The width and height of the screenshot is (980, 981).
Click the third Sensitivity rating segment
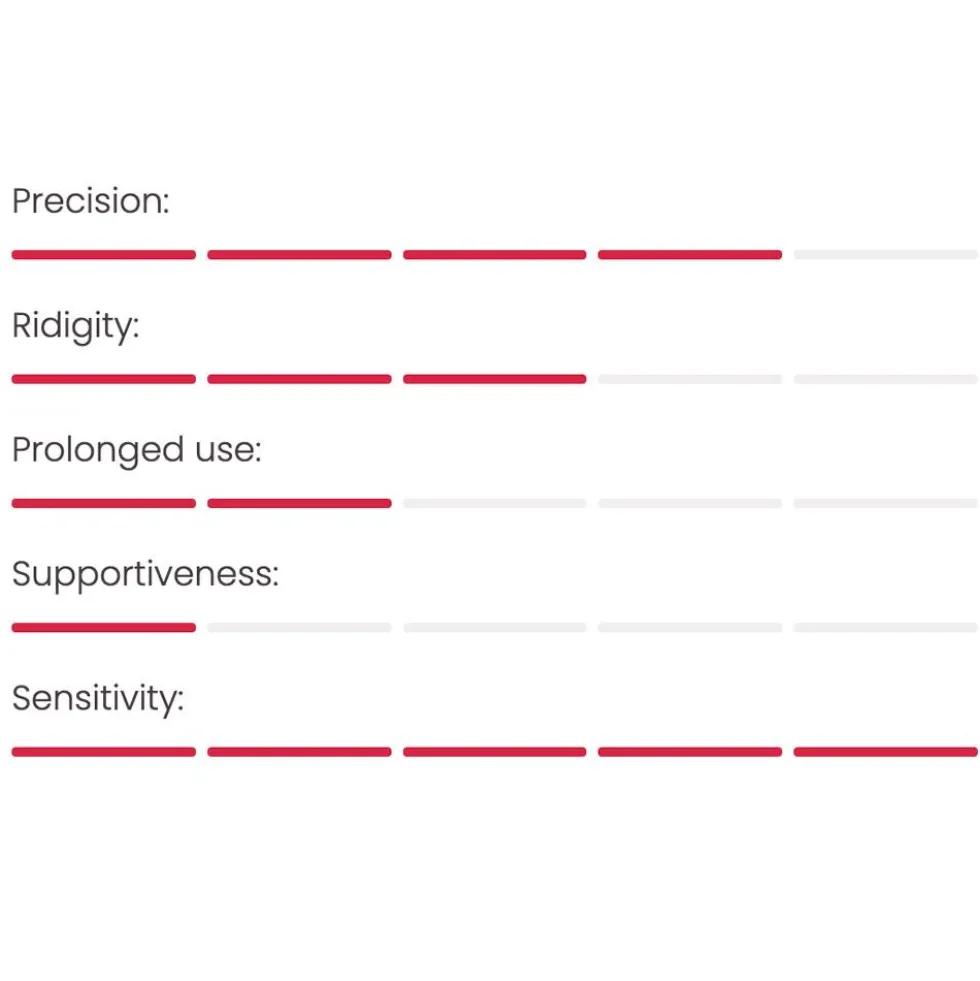(x=494, y=752)
